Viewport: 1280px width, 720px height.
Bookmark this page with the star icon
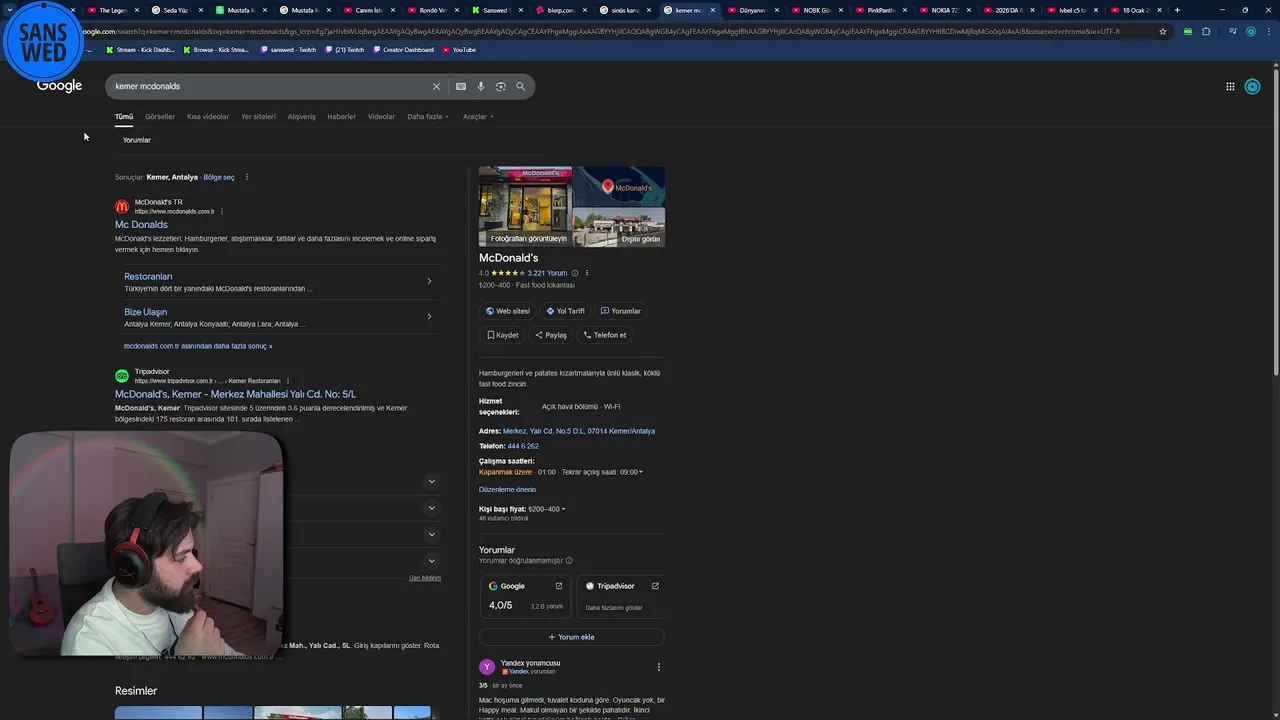(1163, 31)
